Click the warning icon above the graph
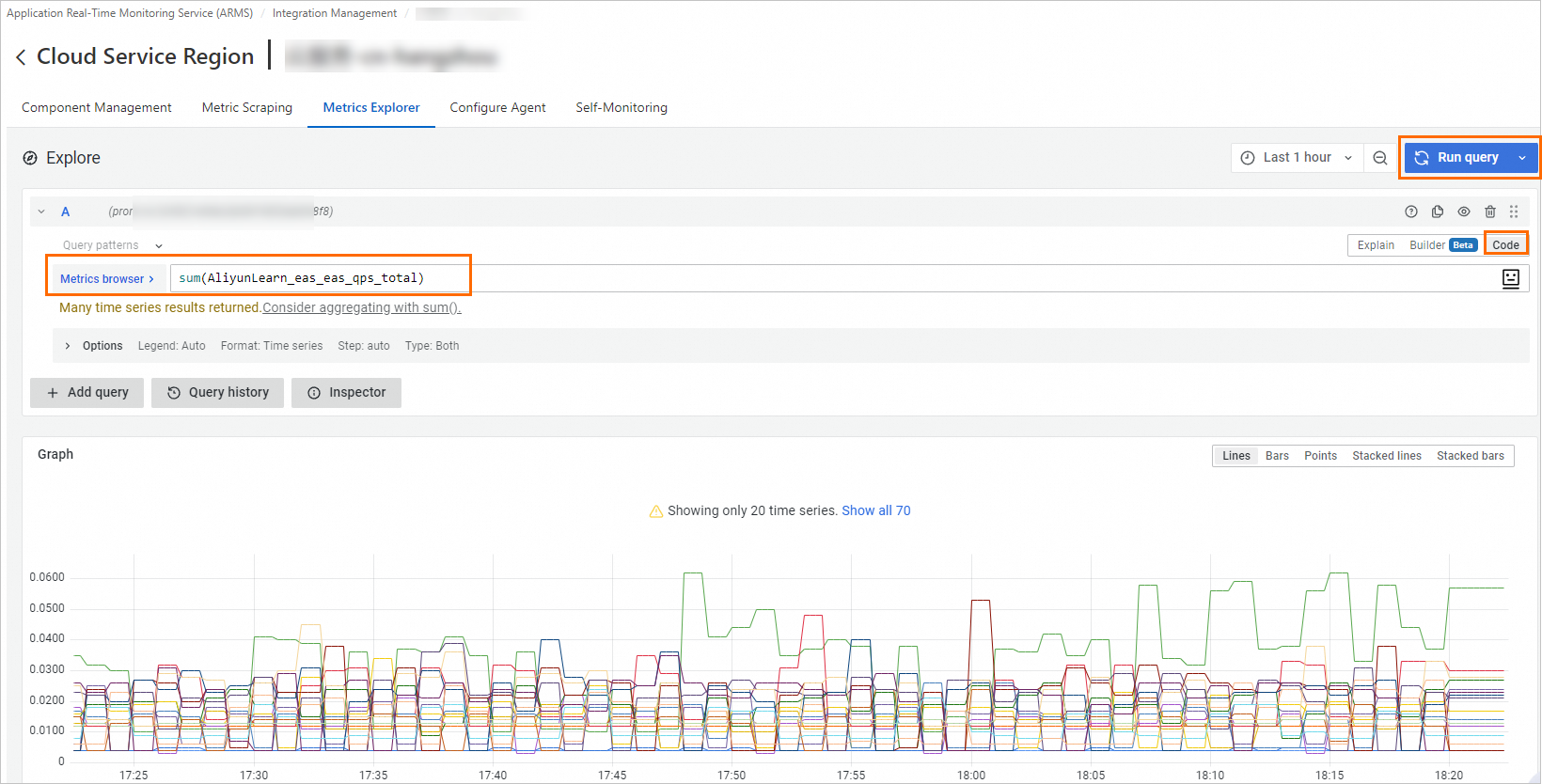The image size is (1542, 784). [656, 511]
